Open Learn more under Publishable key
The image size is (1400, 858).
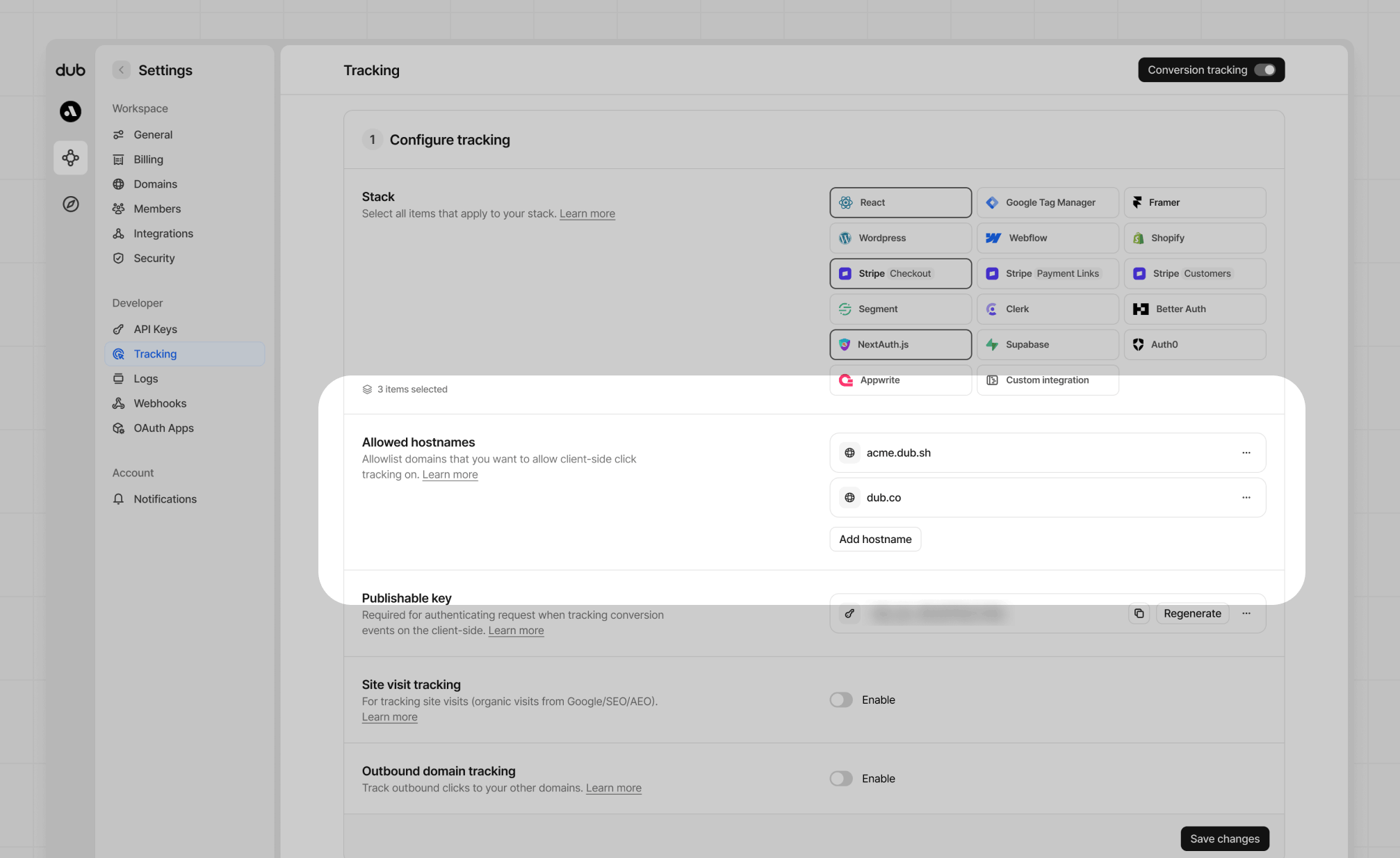[x=516, y=631]
